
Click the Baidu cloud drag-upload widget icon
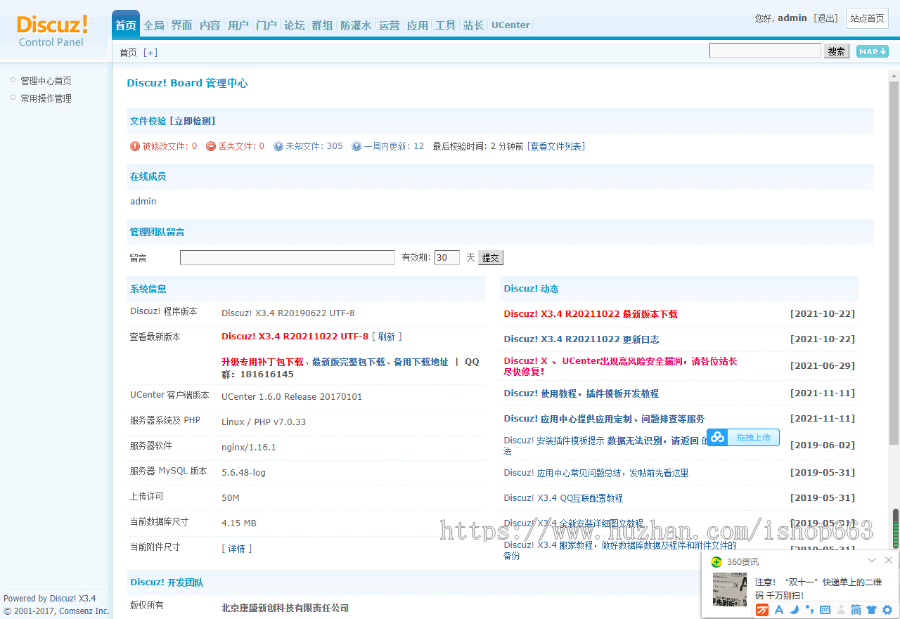(717, 438)
